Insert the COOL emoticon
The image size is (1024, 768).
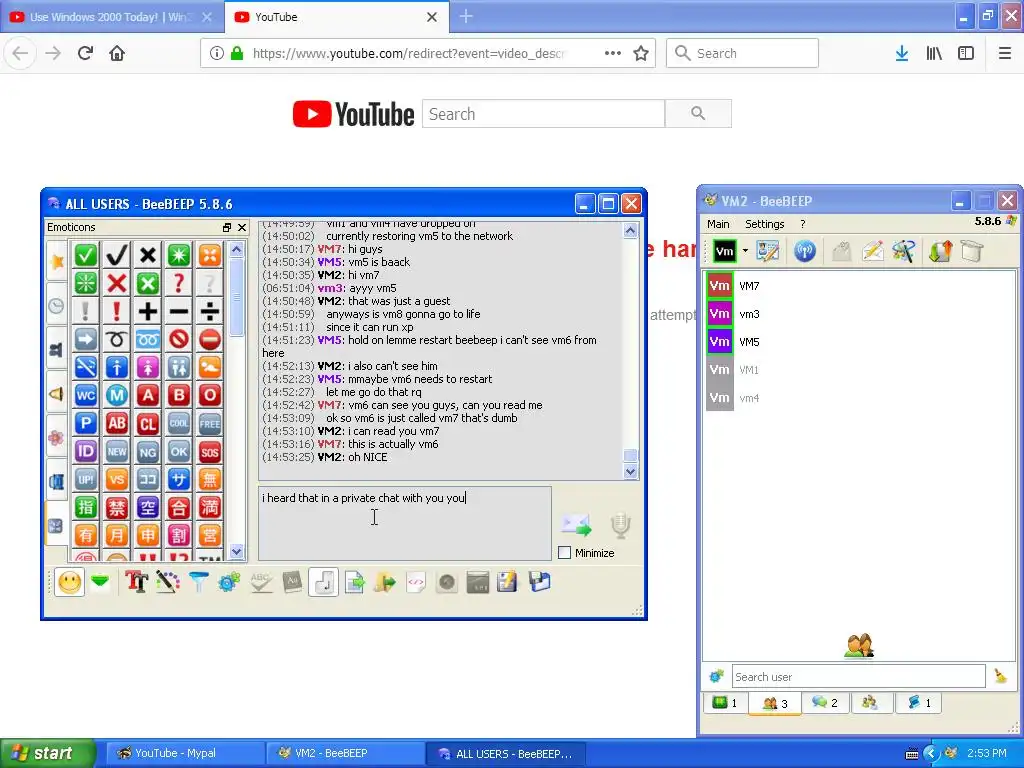click(x=178, y=423)
